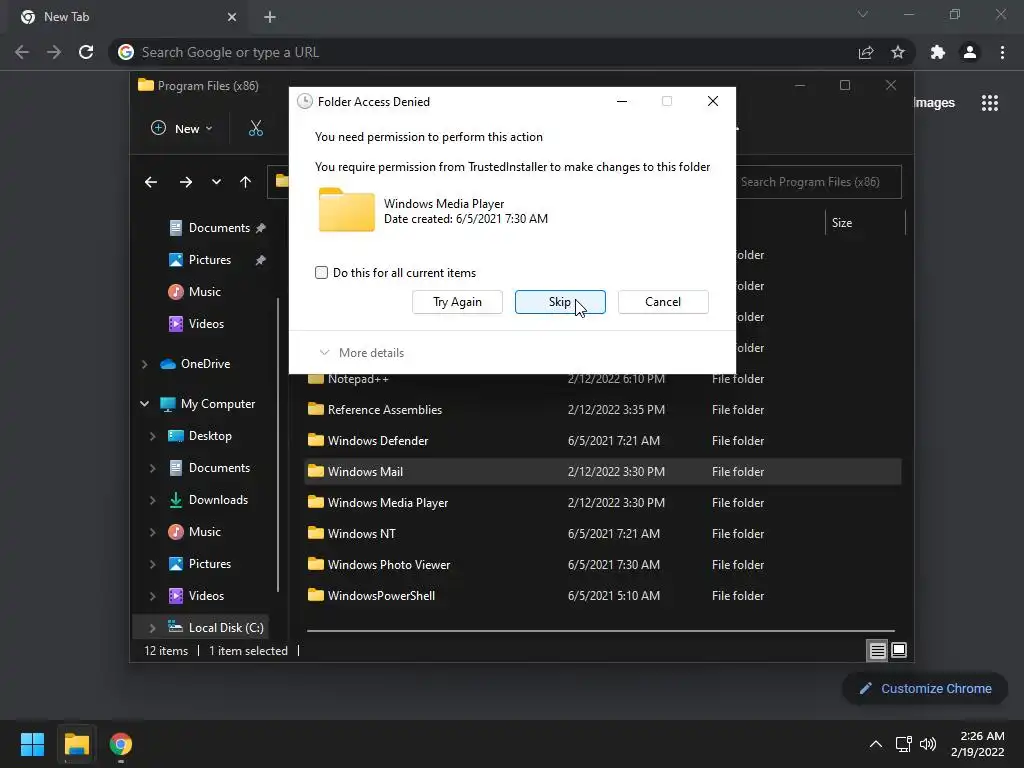The height and width of the screenshot is (768, 1024).
Task: Unpin Documents using its pin icon
Action: coord(261,228)
